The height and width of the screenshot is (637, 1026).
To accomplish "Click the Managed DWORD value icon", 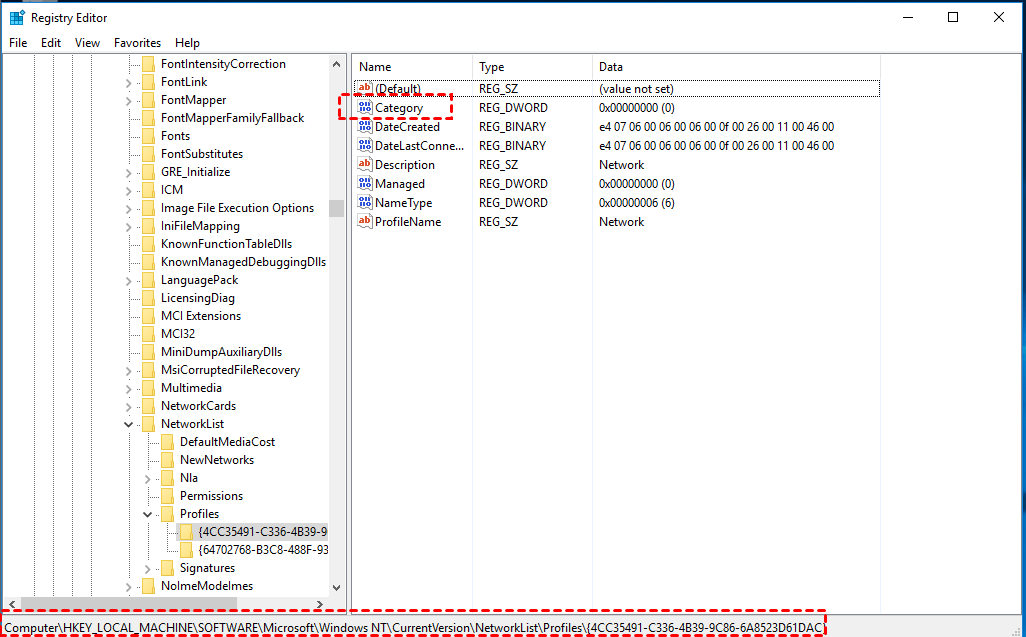I will click(x=365, y=184).
